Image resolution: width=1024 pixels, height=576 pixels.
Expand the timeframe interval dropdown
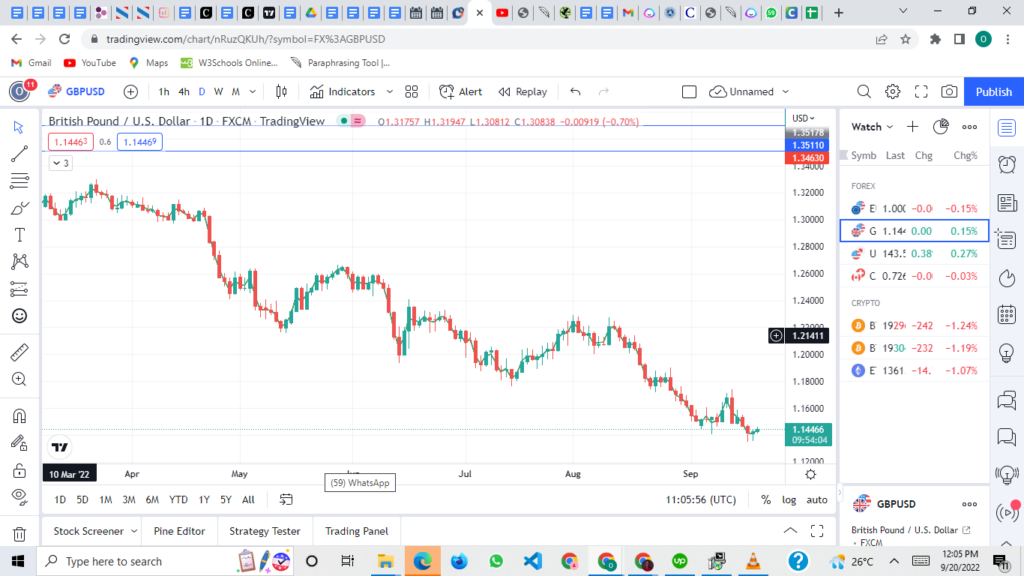(x=253, y=91)
